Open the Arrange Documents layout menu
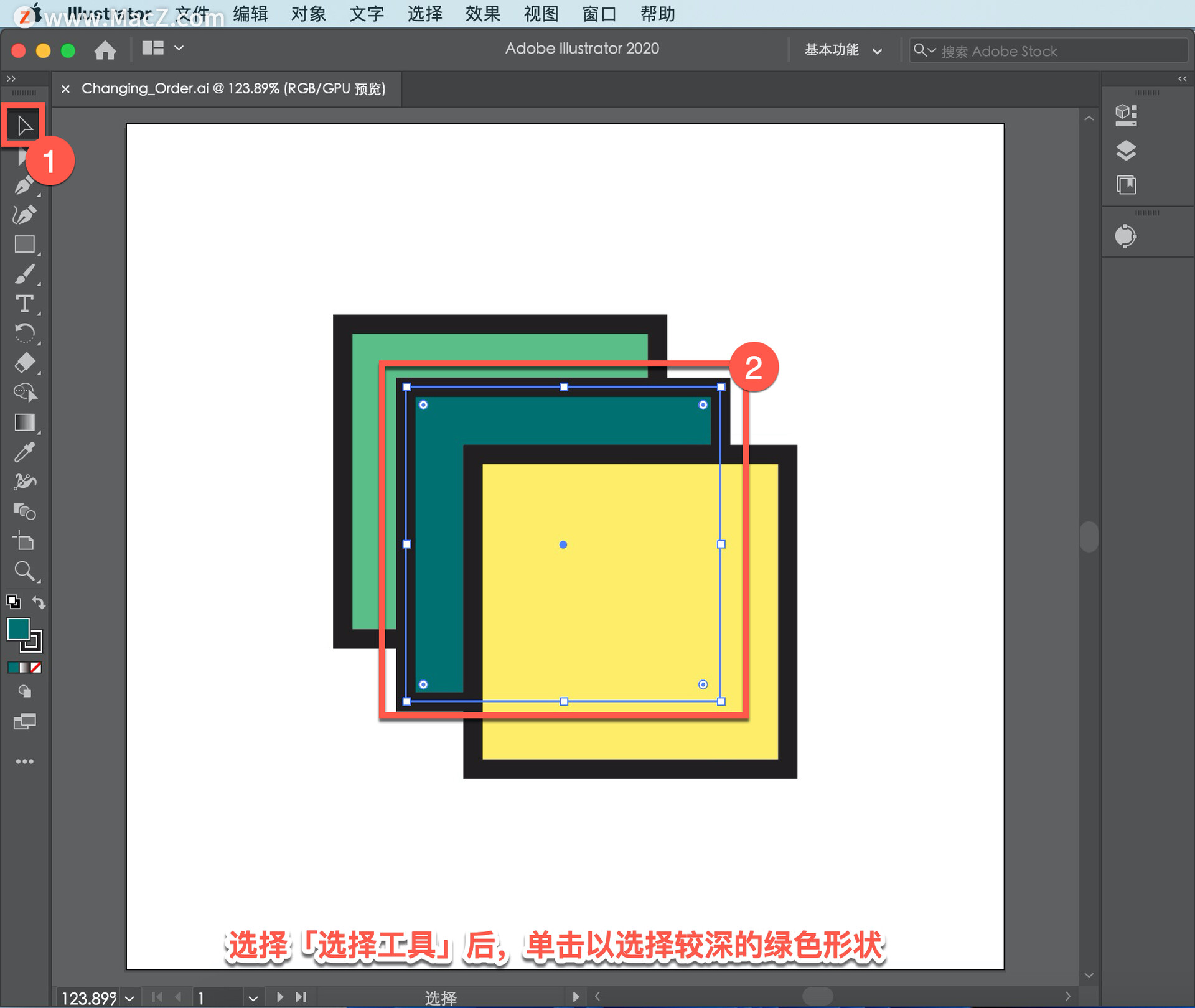The height and width of the screenshot is (1008, 1195). pyautogui.click(x=162, y=48)
